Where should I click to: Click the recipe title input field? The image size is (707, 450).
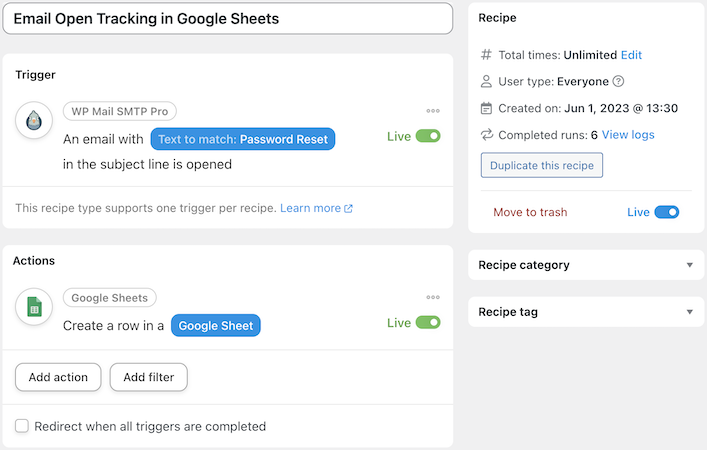coord(228,18)
